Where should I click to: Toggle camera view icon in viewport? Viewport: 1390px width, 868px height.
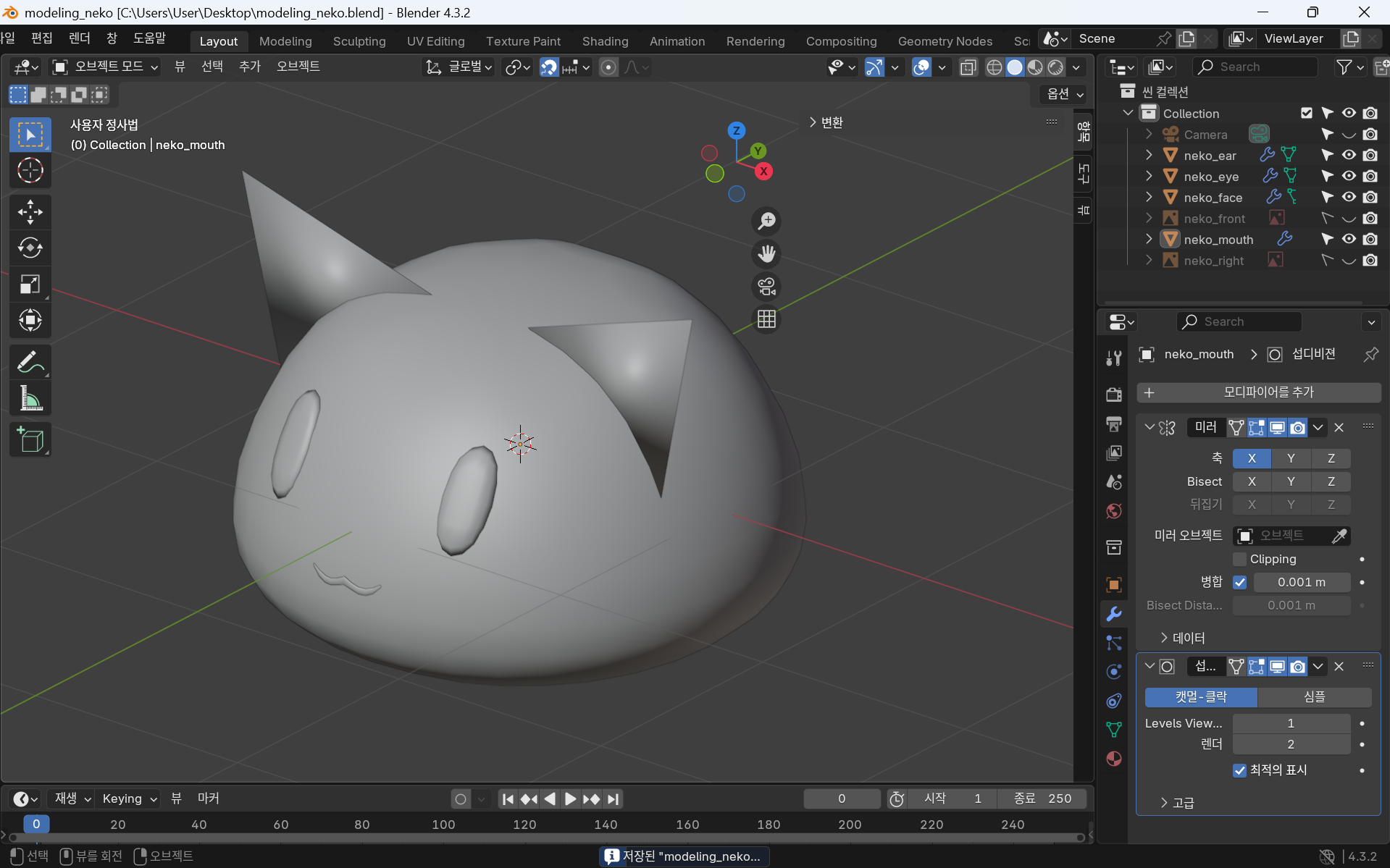(766, 287)
